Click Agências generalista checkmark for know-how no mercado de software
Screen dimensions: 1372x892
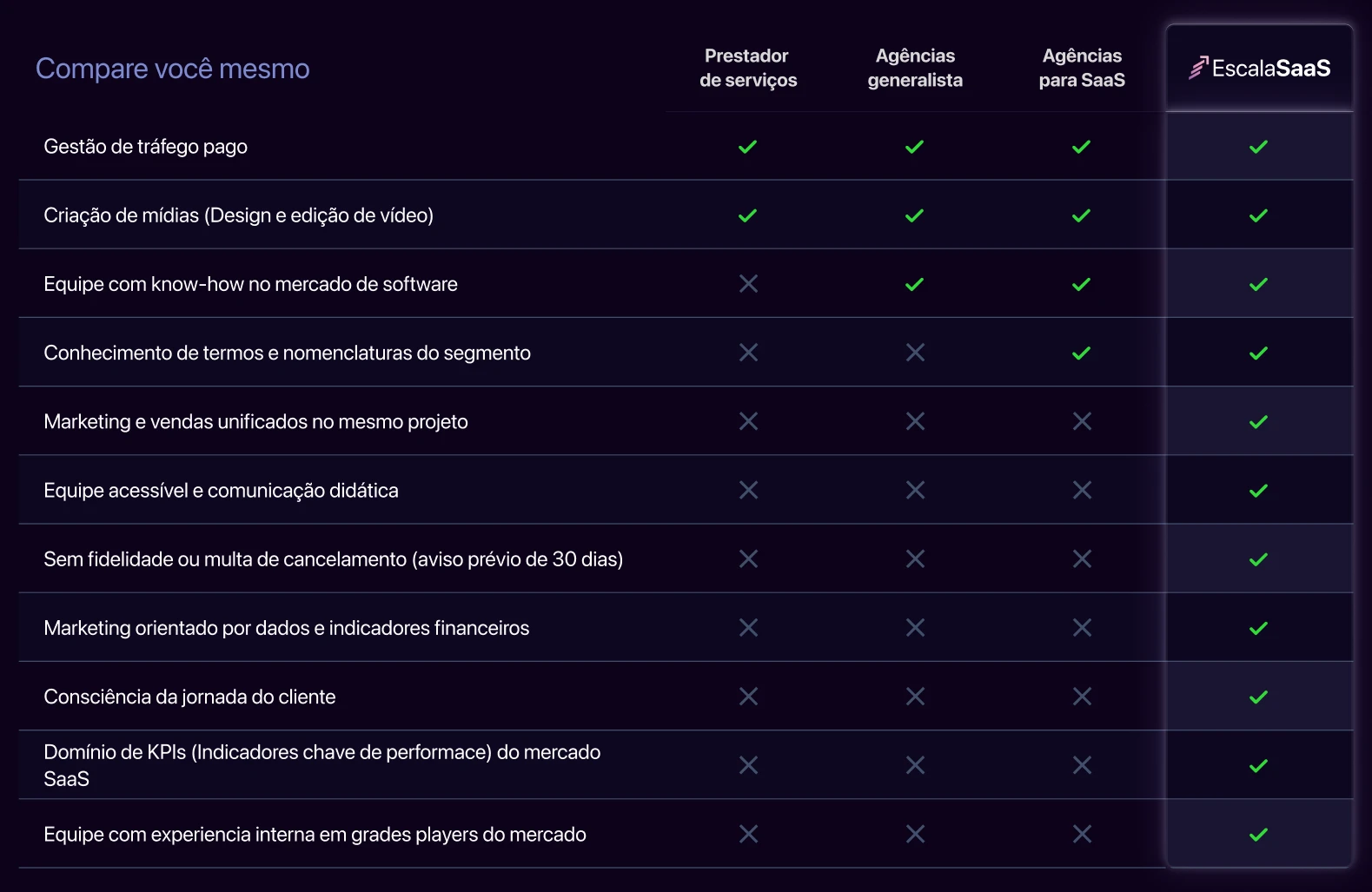pyautogui.click(x=914, y=284)
